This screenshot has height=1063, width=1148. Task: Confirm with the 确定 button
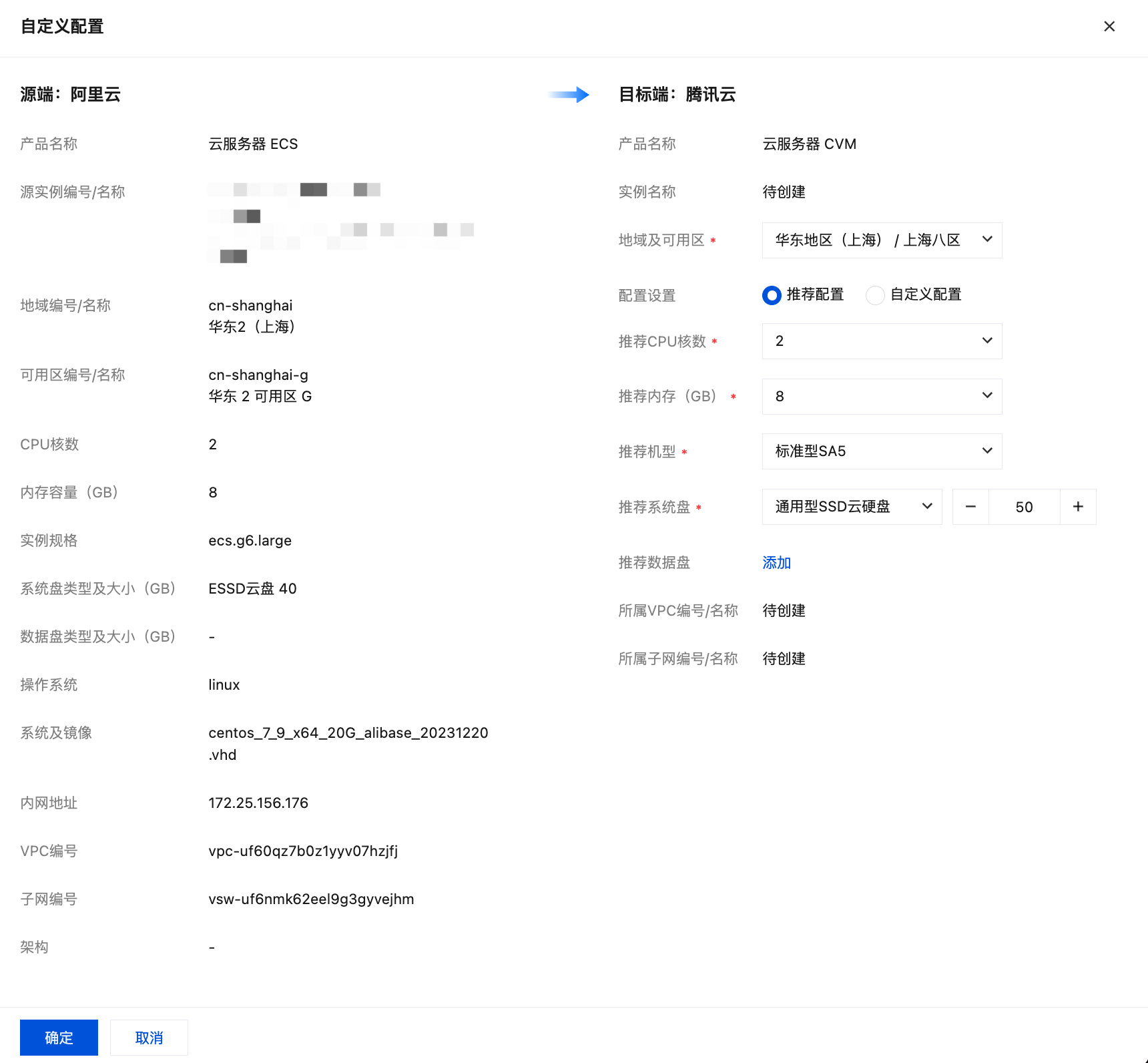pyautogui.click(x=59, y=1038)
